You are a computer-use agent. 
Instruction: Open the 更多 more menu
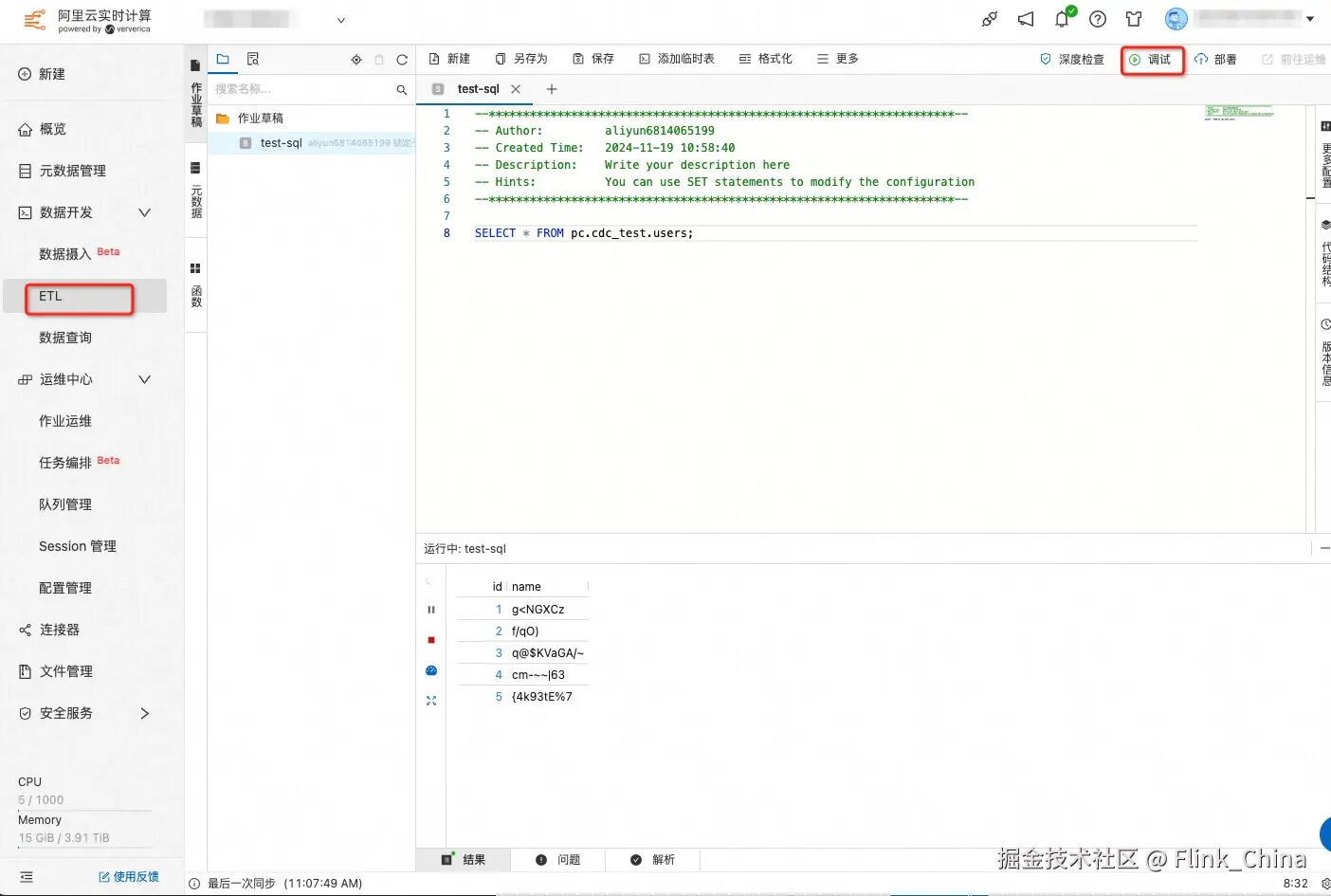coord(838,59)
